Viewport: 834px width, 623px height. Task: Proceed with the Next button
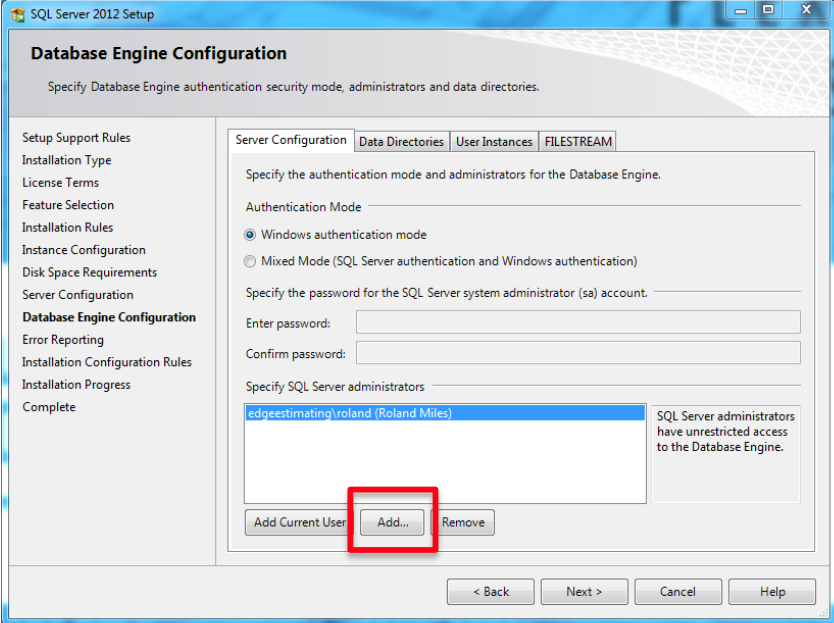(584, 592)
